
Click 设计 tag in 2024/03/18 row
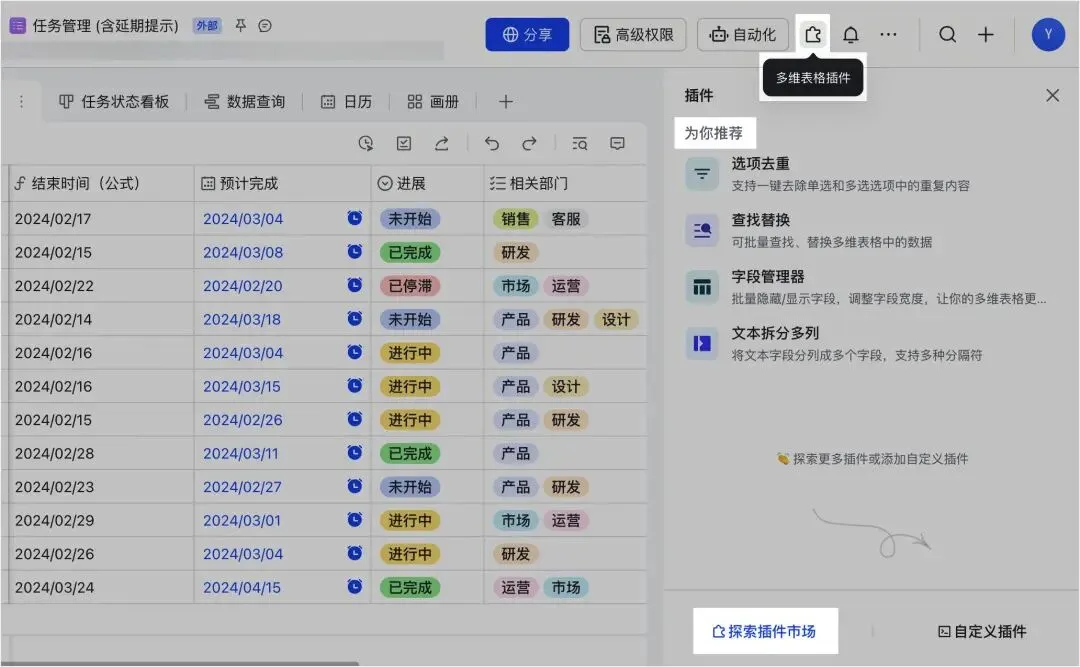click(616, 319)
